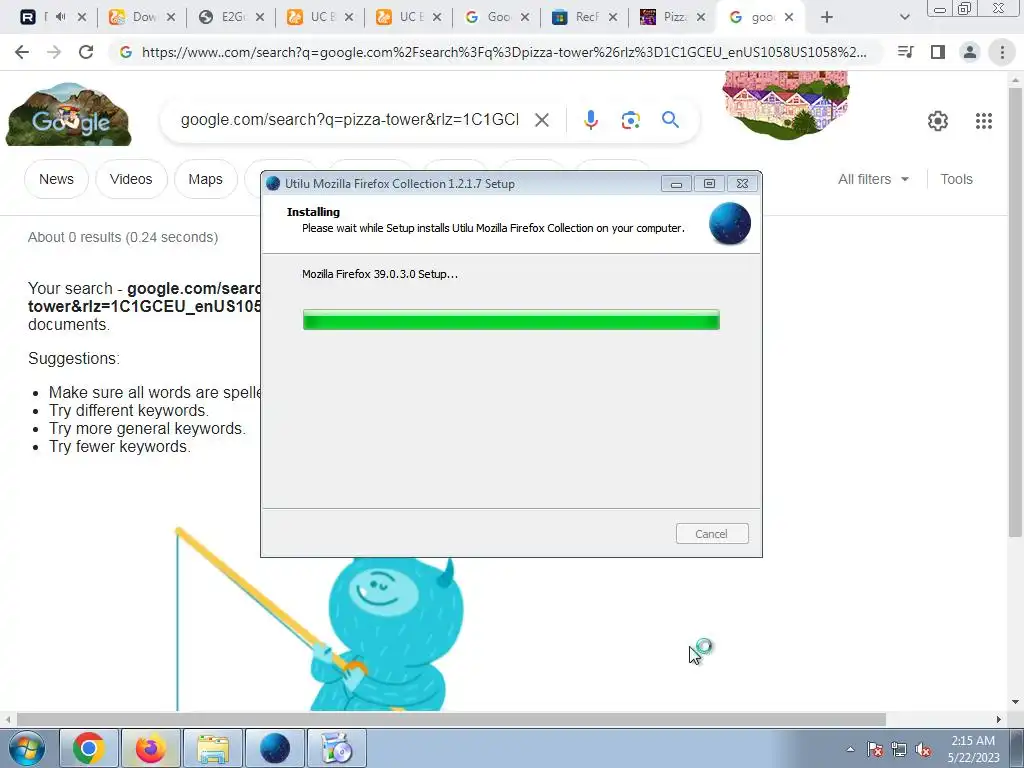Click the text "About 0 results (0.24 seconds)"
Viewport: 1024px width, 768px height.
point(123,237)
